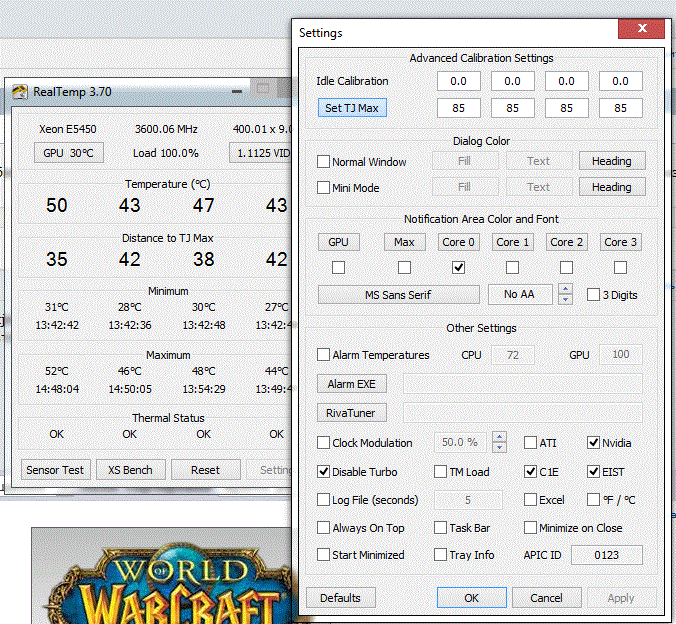Uncheck the checkbox under Core 0
Viewport: 676px width, 624px height.
(459, 267)
